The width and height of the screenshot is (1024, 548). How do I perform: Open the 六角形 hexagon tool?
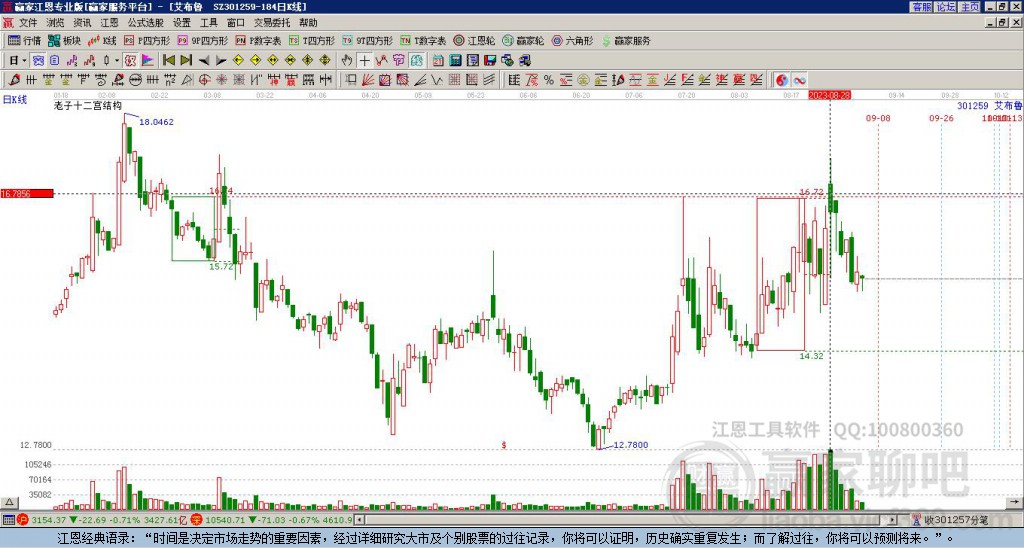pos(573,40)
